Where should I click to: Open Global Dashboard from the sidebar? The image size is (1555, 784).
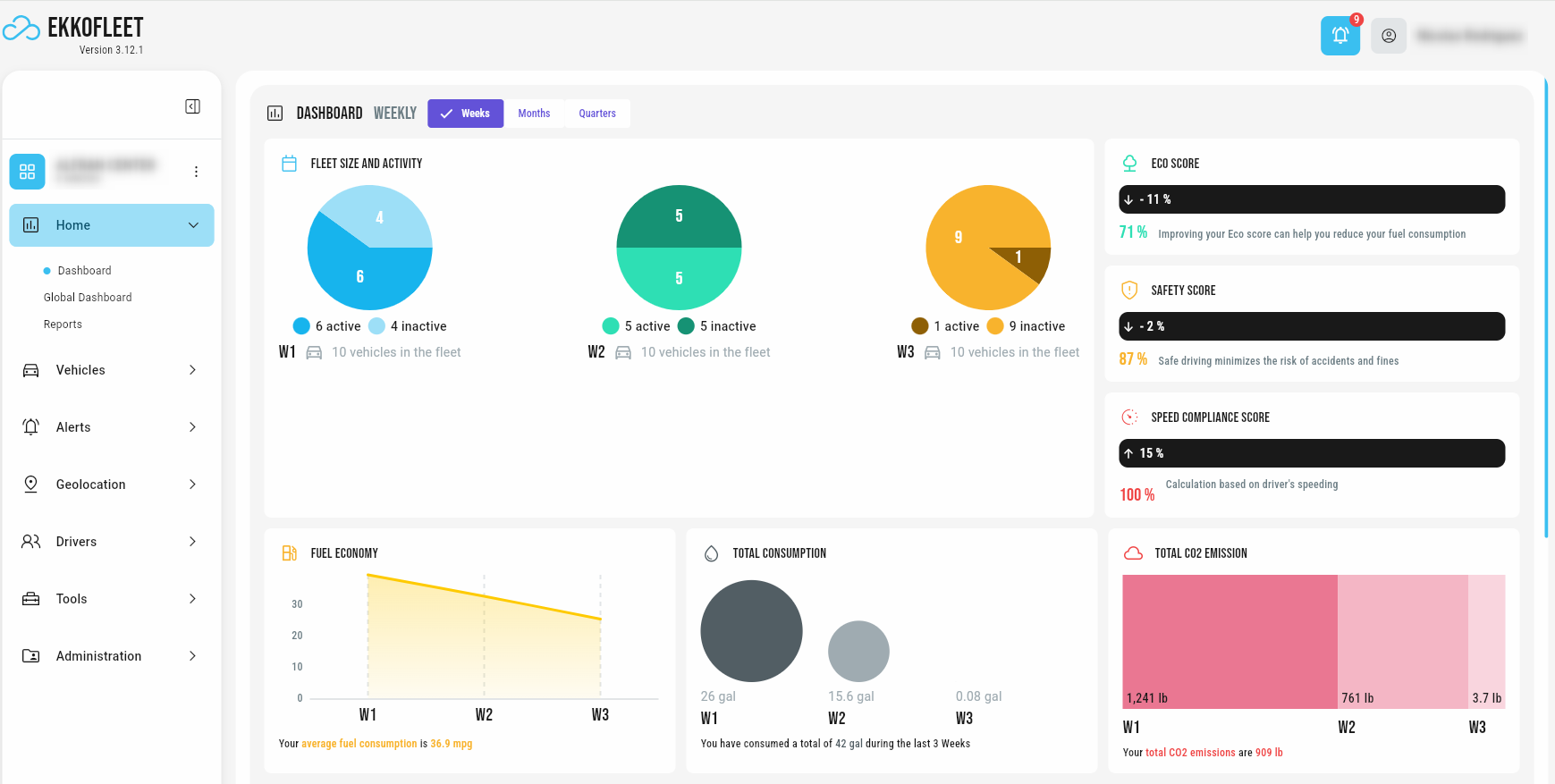[x=88, y=298]
